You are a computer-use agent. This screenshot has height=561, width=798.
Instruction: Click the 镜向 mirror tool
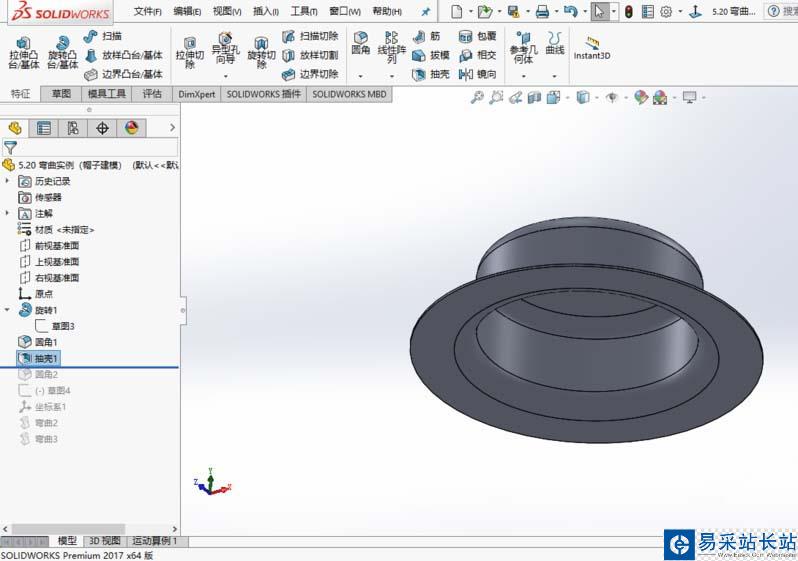point(478,74)
